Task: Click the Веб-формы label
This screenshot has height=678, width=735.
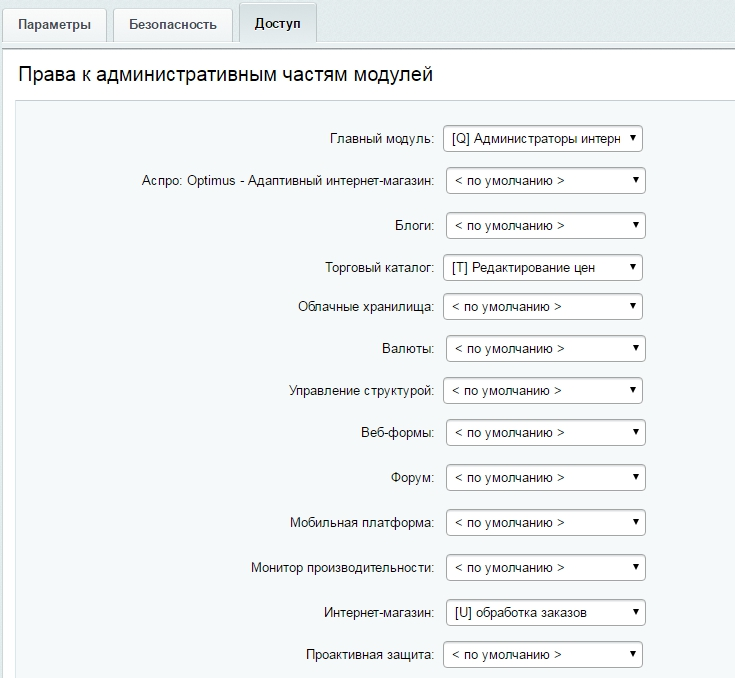Action: point(398,432)
